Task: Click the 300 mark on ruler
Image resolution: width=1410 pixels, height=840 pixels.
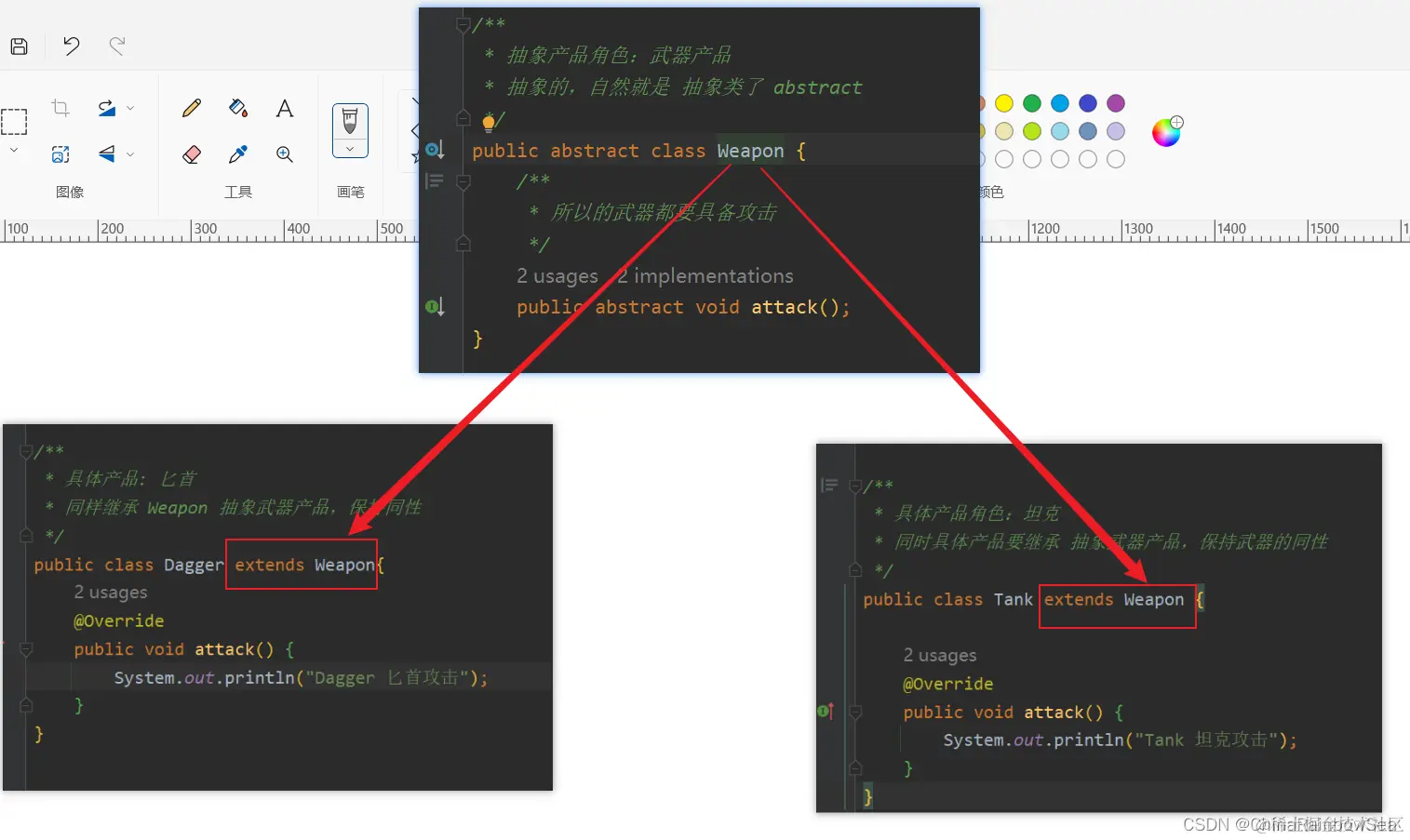Action: point(205,229)
